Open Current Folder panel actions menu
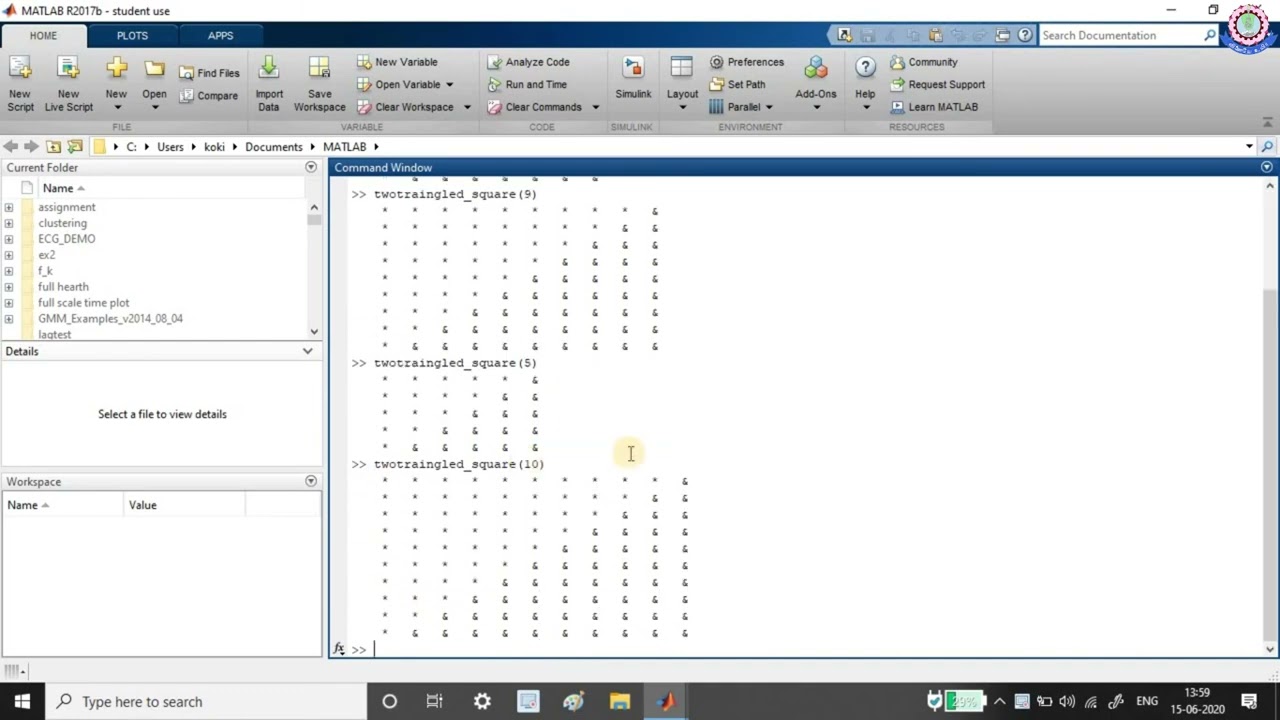Screen dimensions: 1280x720 coord(311,167)
